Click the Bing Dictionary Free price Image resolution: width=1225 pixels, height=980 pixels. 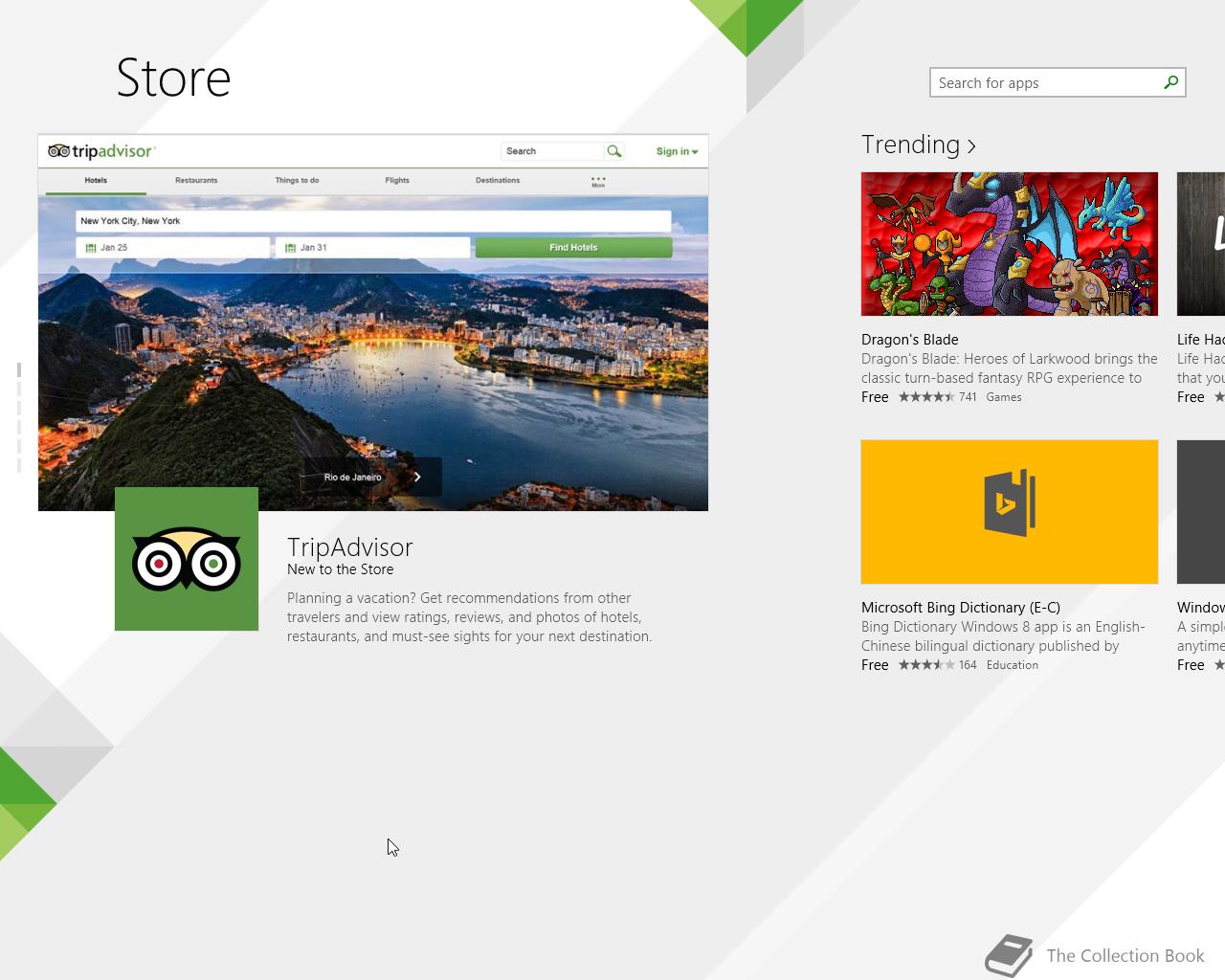(875, 665)
